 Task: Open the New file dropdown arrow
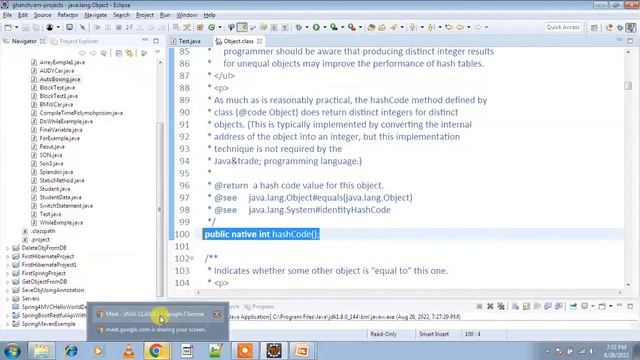click(x=16, y=27)
